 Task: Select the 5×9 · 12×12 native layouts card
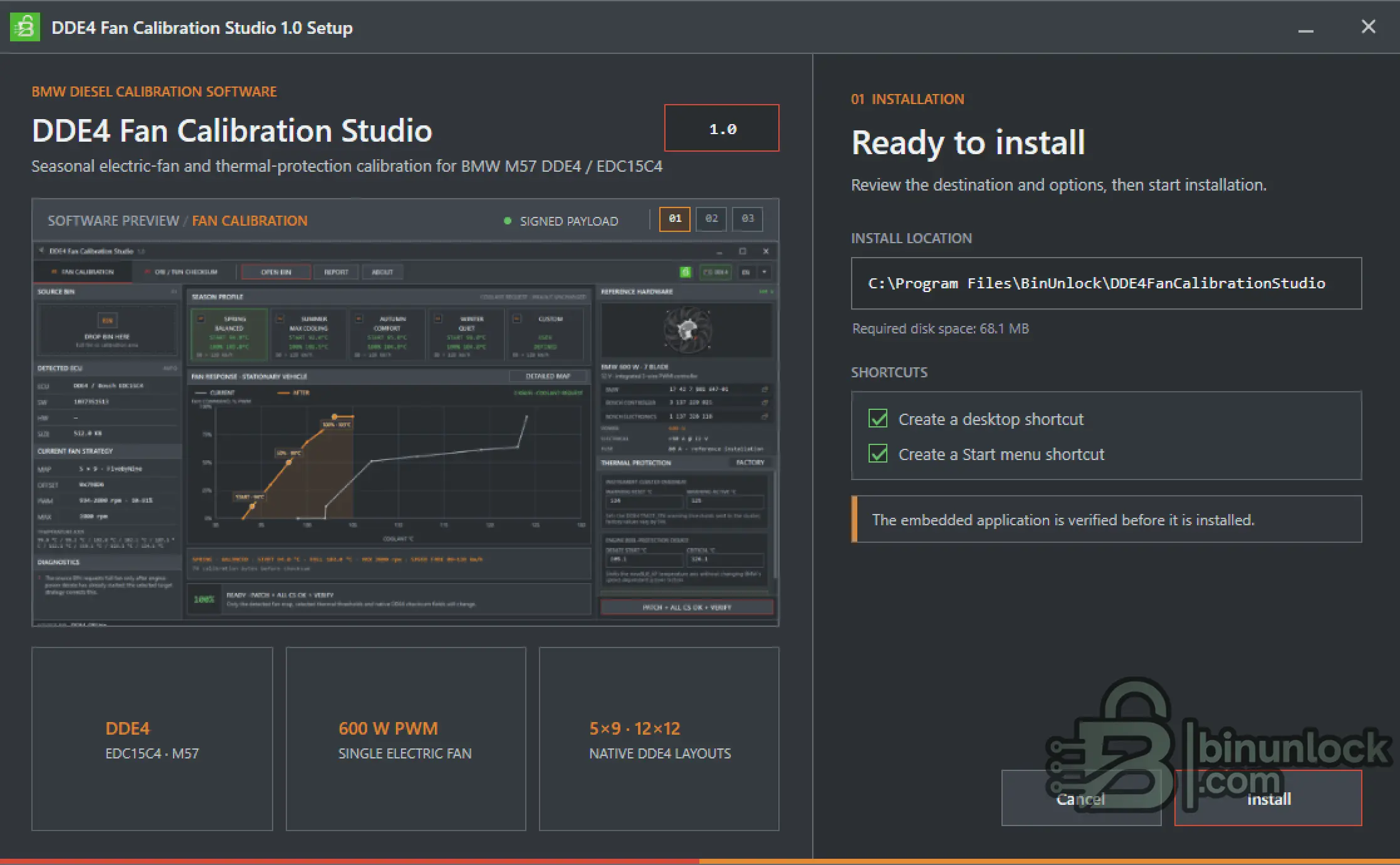pyautogui.click(x=659, y=739)
